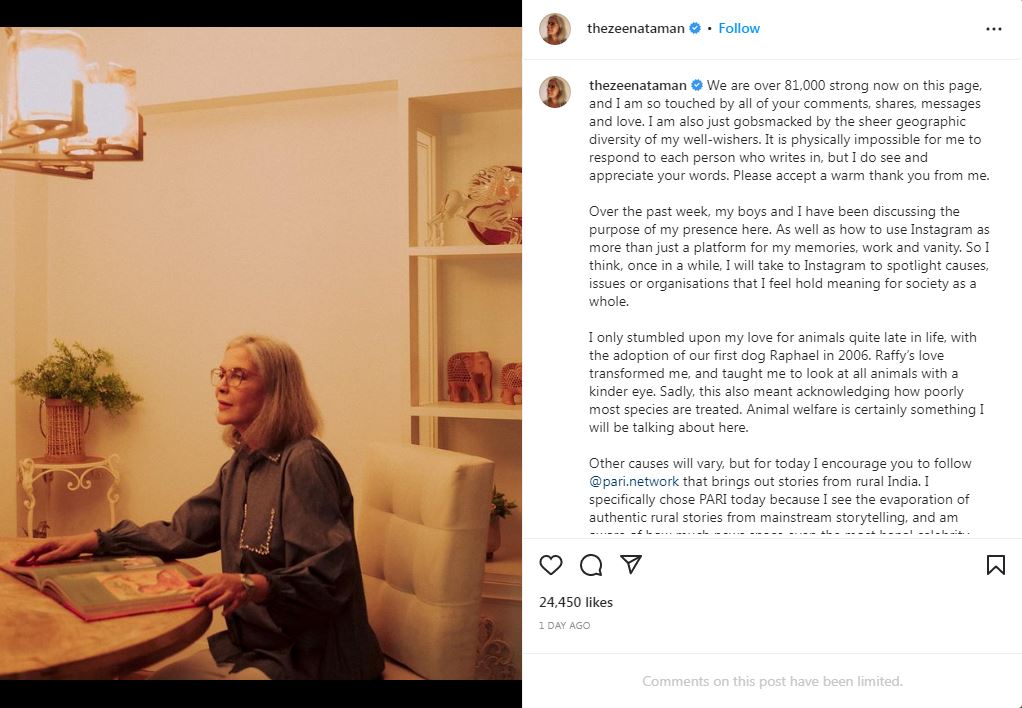This screenshot has height=708, width=1022.
Task: Share the post with the paper plane icon
Action: click(x=631, y=565)
